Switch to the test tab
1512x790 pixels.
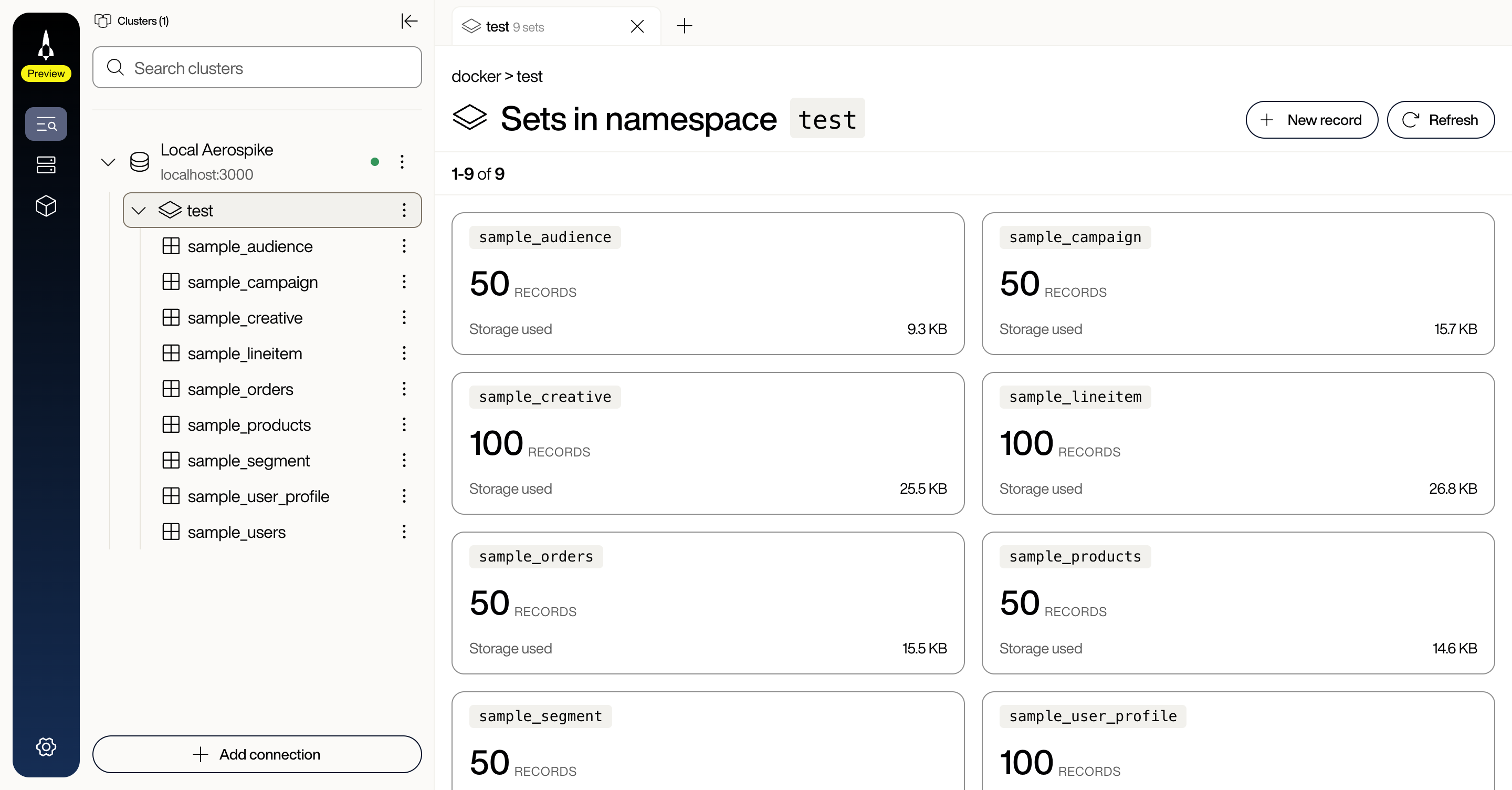pyautogui.click(x=516, y=26)
